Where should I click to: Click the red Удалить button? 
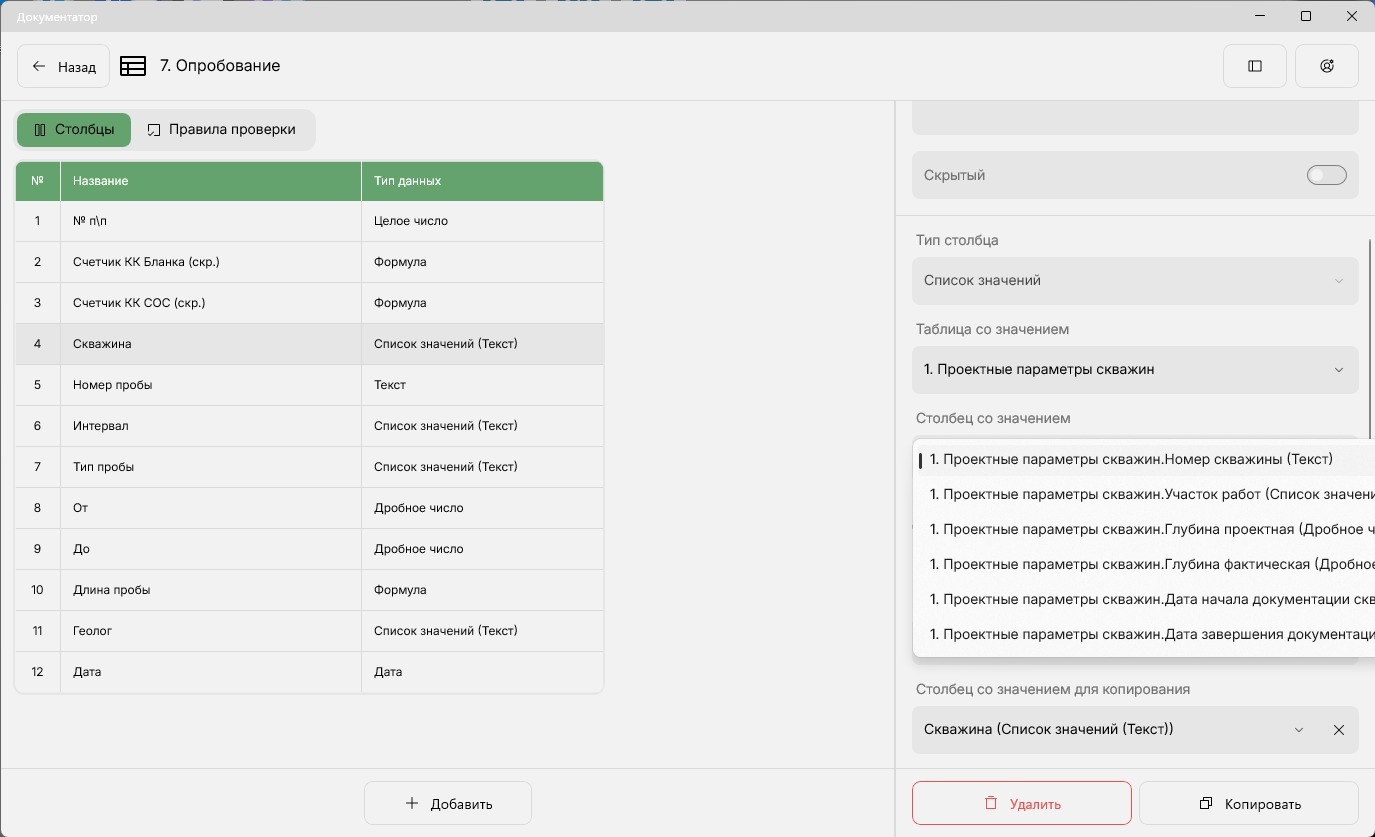click(x=1021, y=803)
